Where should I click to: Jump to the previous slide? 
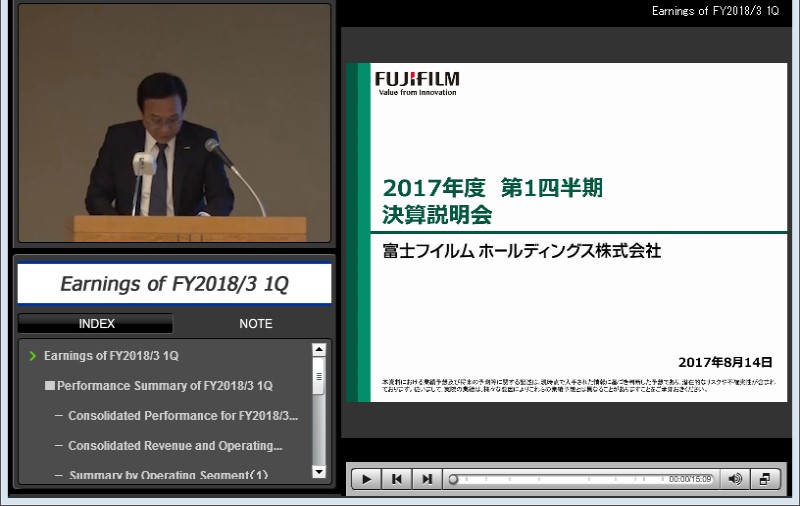point(396,479)
